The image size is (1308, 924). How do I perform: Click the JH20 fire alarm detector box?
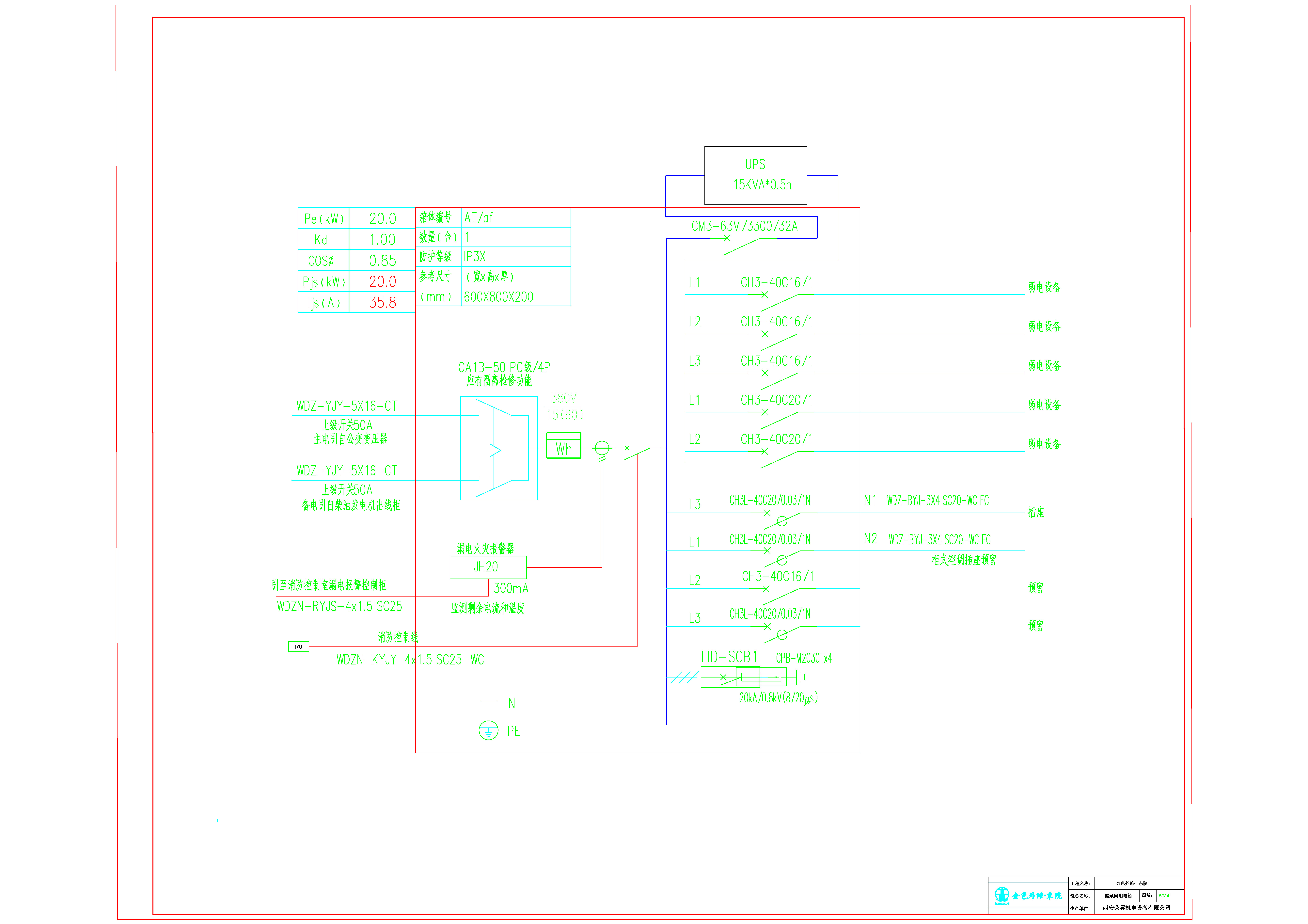[x=488, y=567]
